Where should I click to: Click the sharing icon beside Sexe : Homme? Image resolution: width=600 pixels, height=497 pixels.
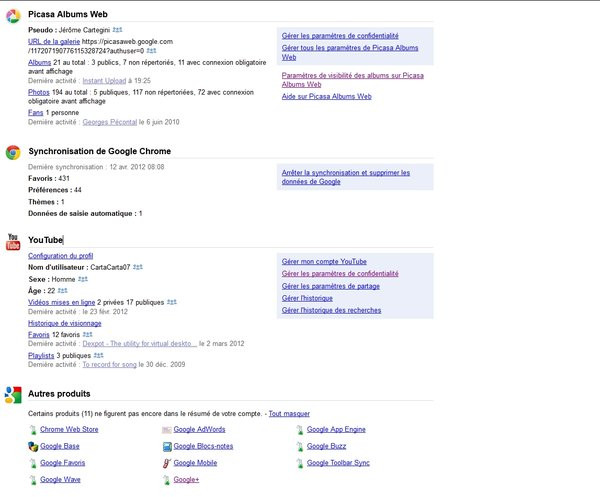point(83,279)
